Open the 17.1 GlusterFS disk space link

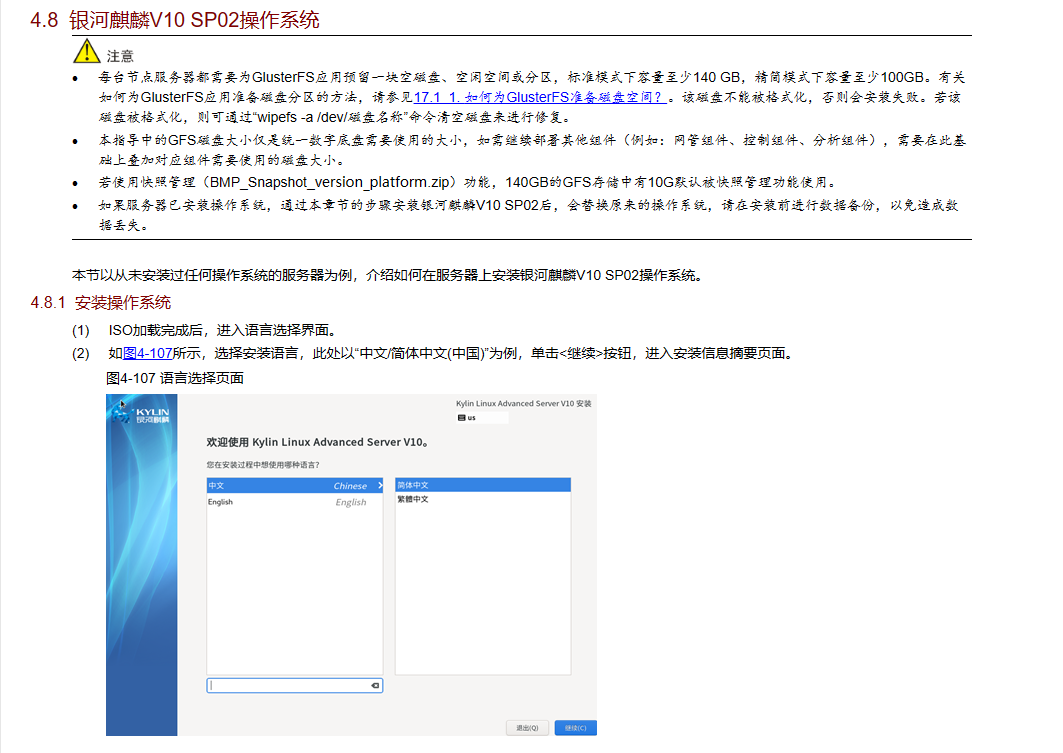540,97
